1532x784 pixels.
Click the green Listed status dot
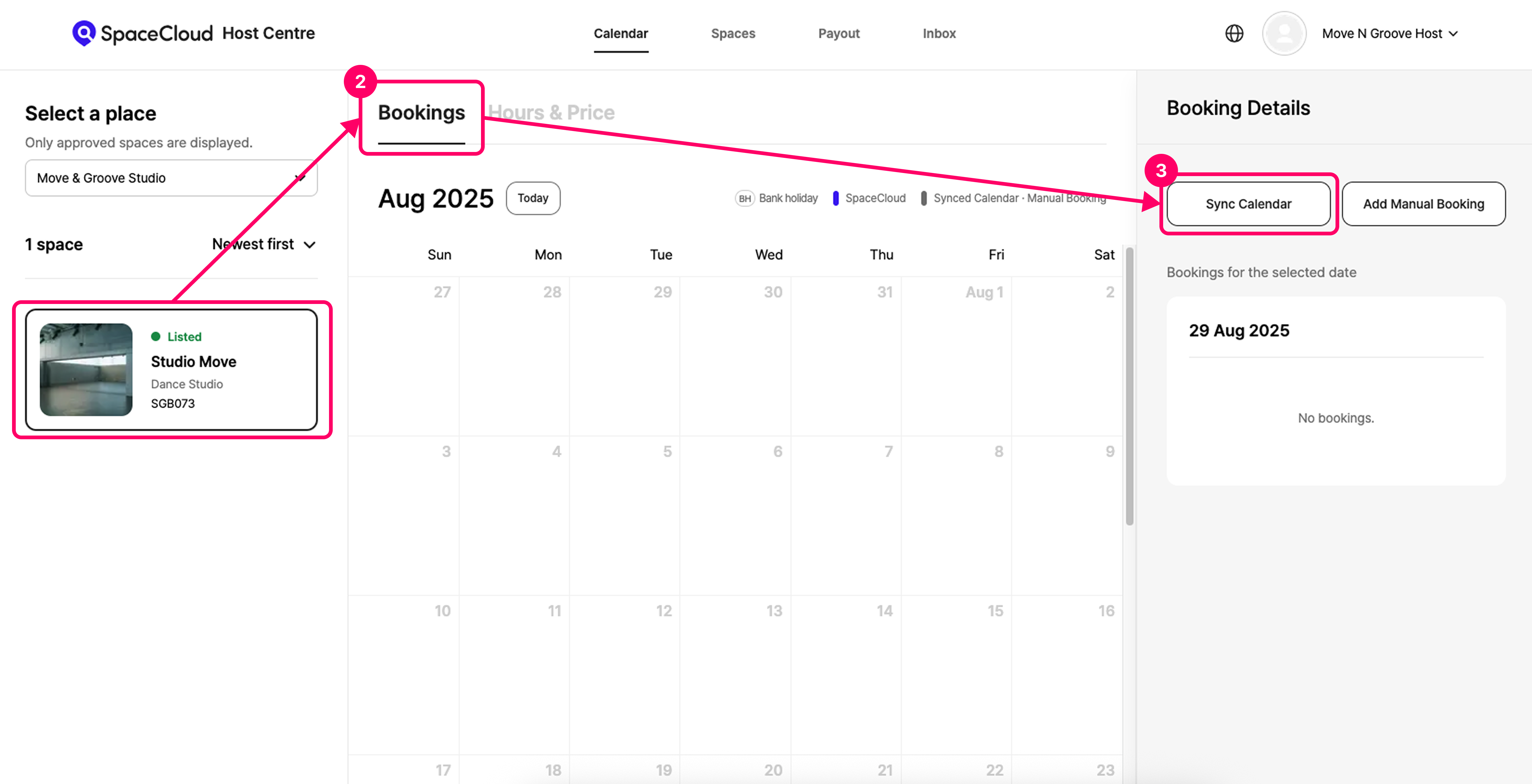156,337
